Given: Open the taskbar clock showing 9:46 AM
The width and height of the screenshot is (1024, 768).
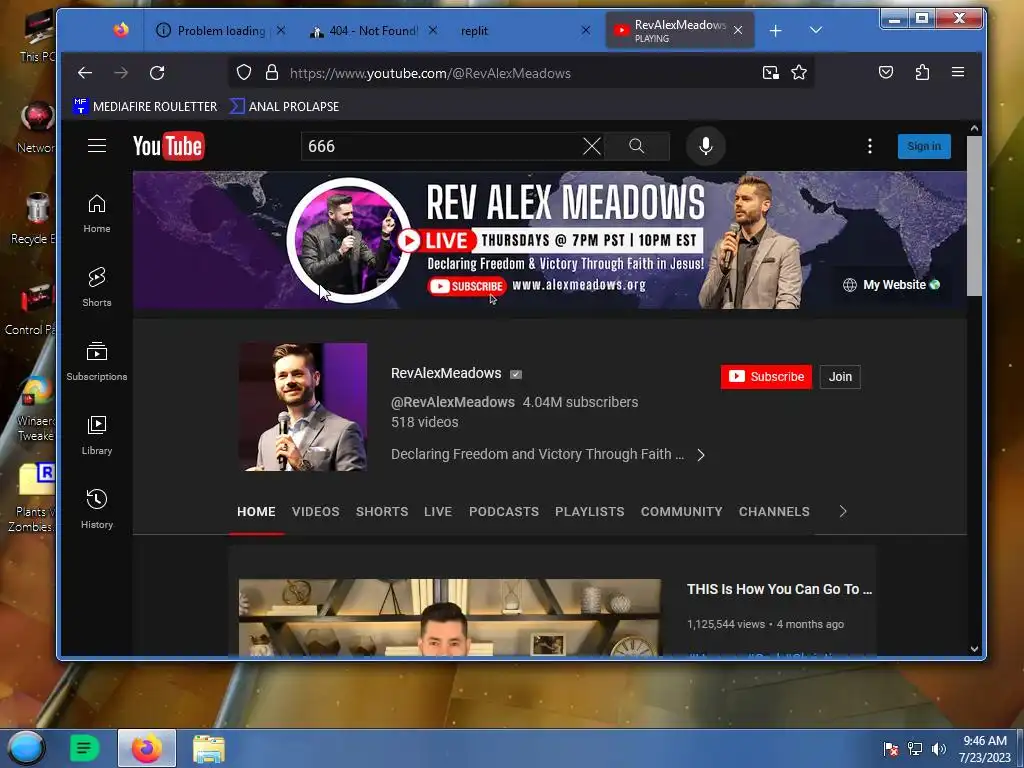Looking at the screenshot, I should pos(984,749).
